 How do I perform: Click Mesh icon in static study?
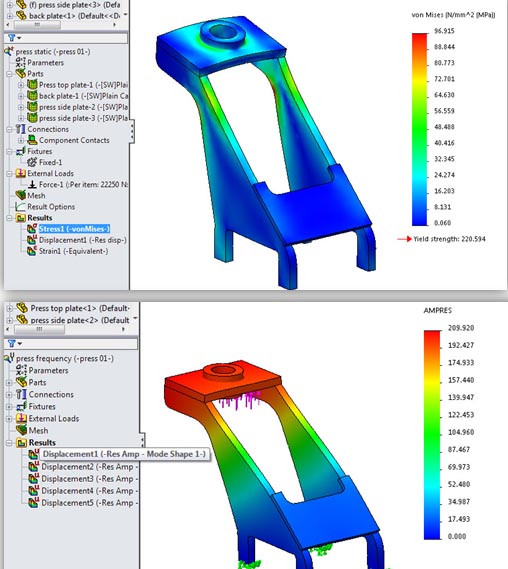[21, 196]
